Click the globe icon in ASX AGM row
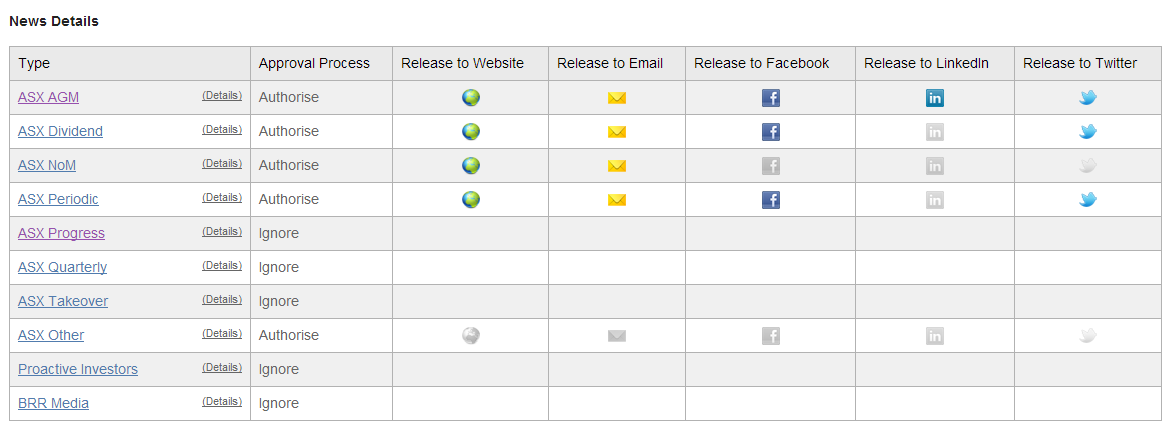Screen dimensions: 1169x431 click(x=470, y=98)
